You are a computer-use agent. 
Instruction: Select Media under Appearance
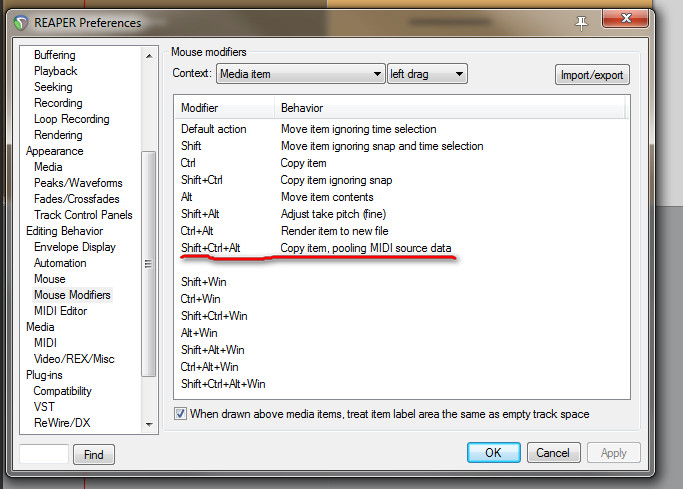click(x=48, y=167)
